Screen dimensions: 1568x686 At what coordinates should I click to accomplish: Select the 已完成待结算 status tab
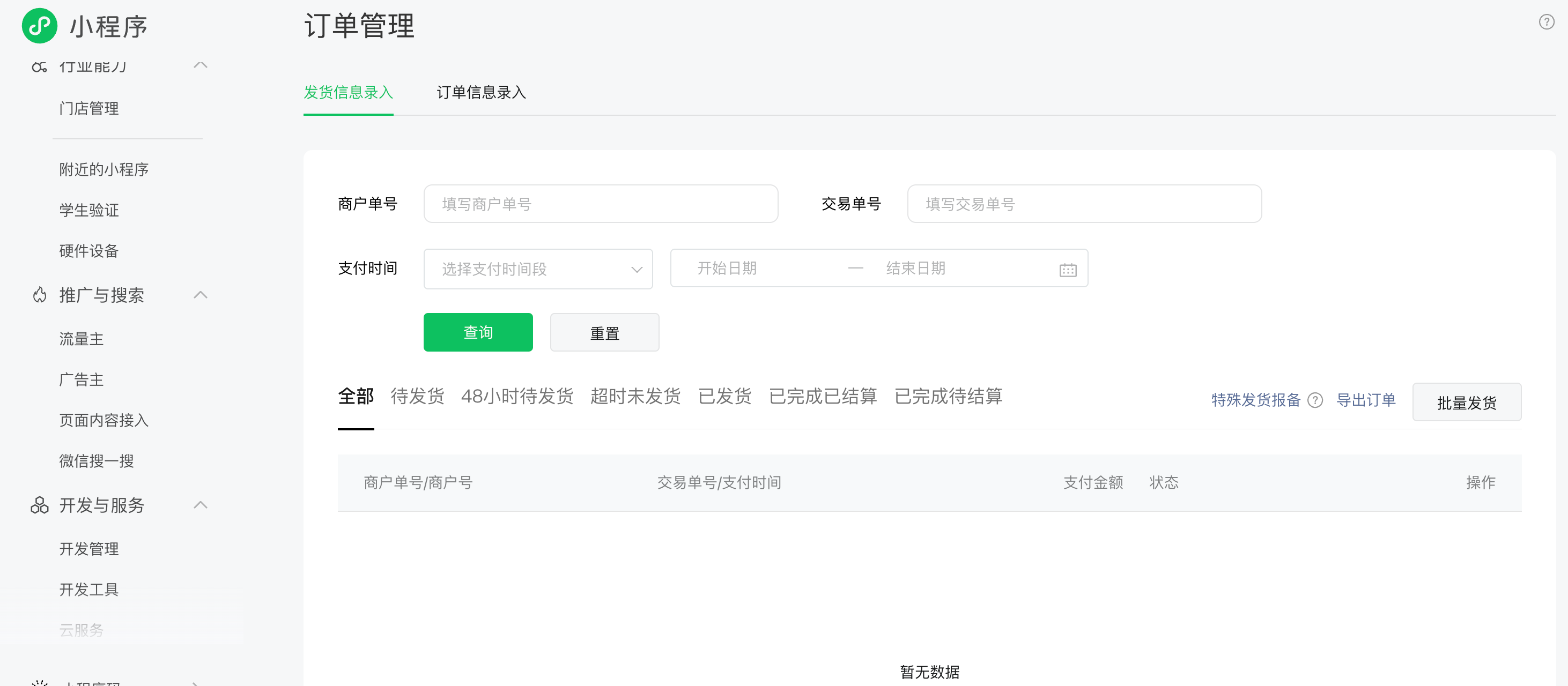[x=948, y=397]
